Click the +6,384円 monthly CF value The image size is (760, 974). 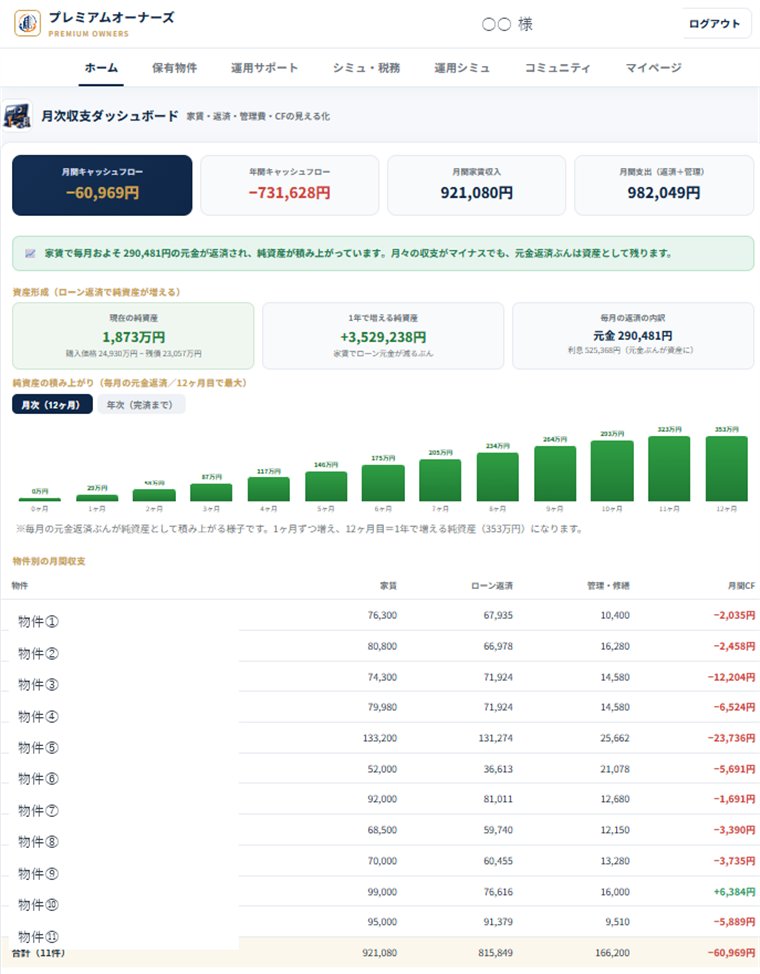tap(735, 891)
